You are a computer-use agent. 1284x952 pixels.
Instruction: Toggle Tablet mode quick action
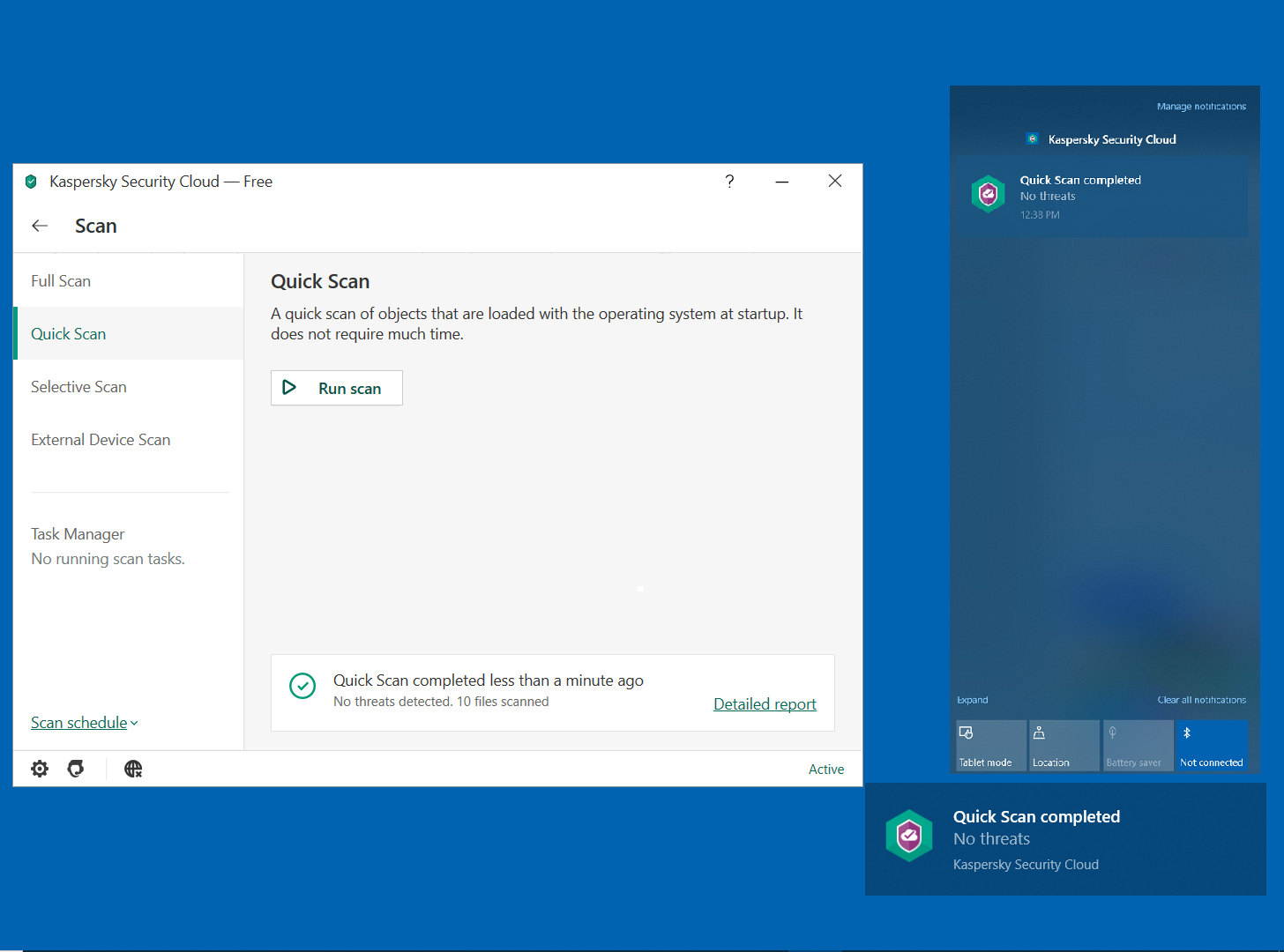991,746
